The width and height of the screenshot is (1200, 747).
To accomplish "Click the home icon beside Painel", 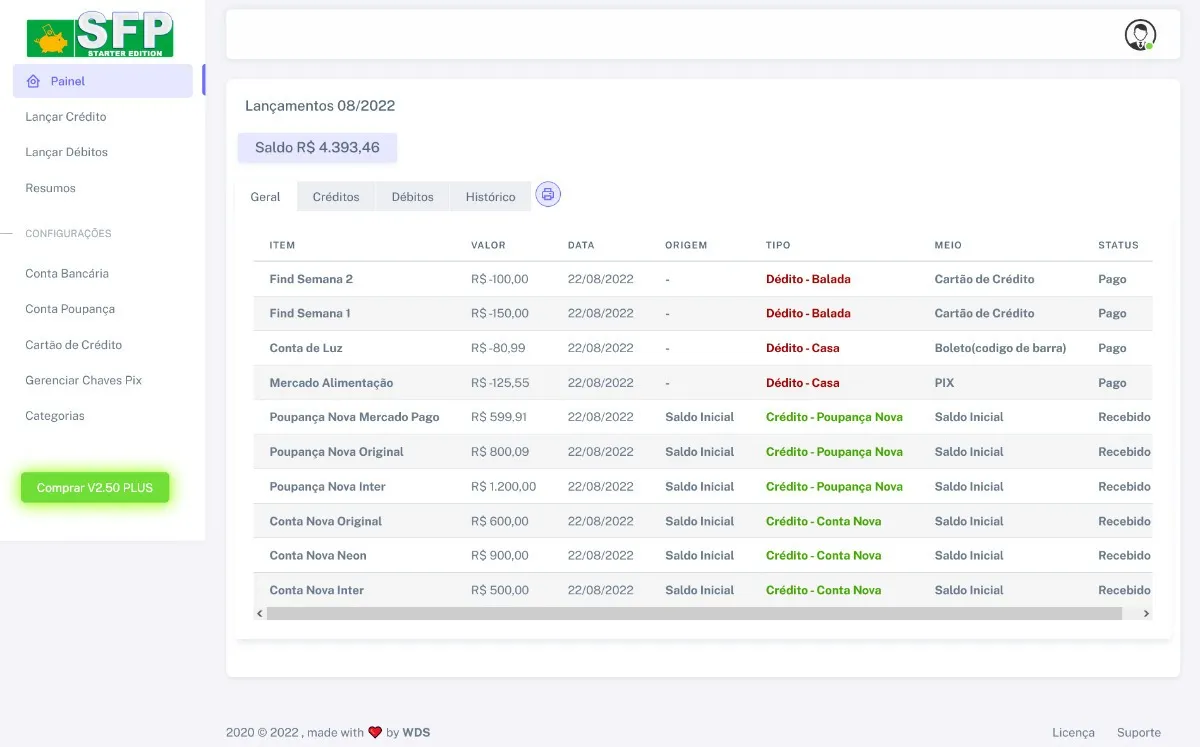I will pos(33,81).
